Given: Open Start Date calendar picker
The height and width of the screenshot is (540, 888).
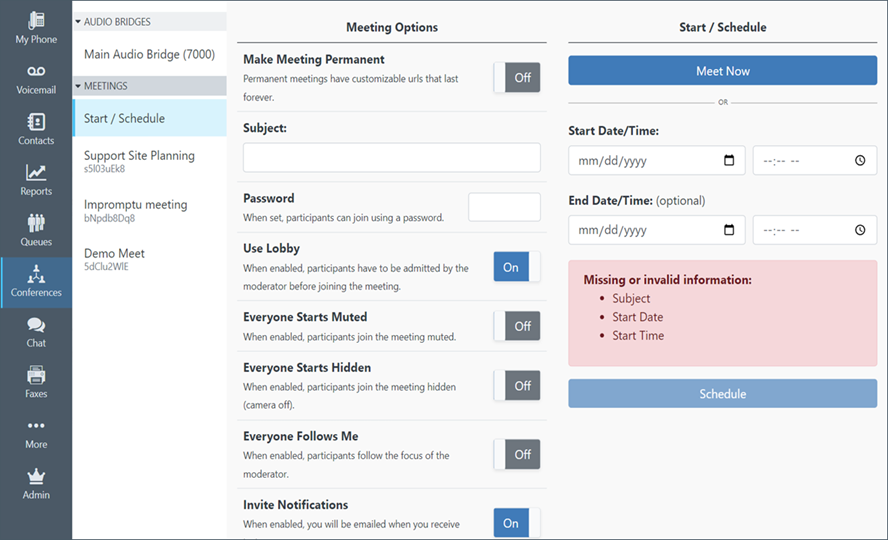Looking at the screenshot, I should 729,161.
